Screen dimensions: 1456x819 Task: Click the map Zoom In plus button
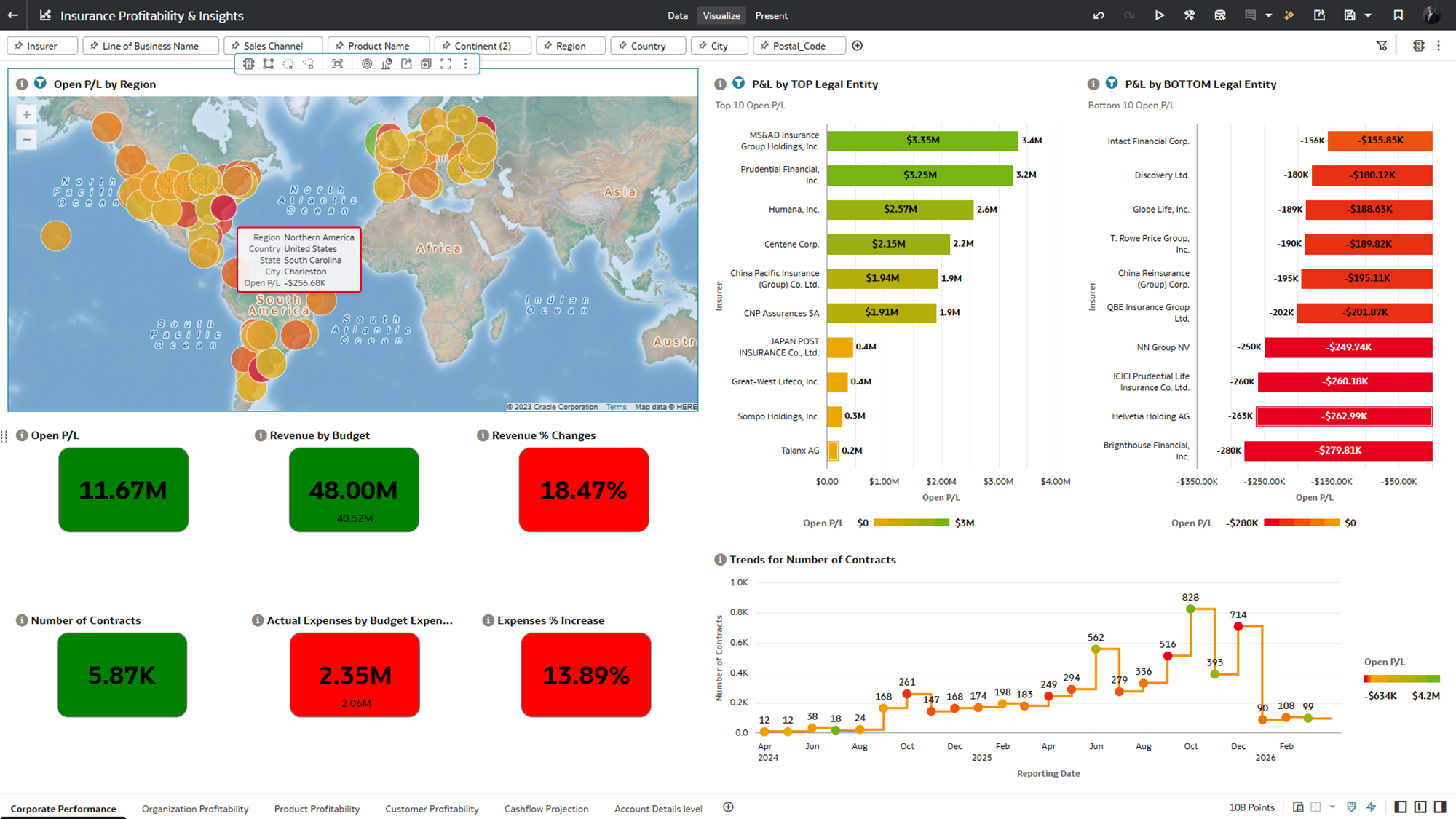(x=26, y=114)
